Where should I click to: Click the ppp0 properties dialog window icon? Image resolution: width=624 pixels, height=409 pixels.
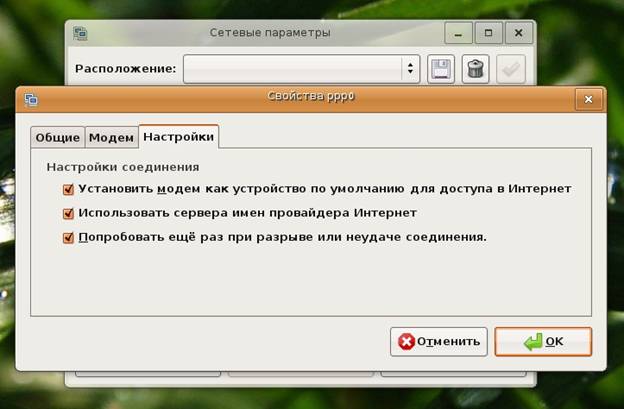click(31, 99)
